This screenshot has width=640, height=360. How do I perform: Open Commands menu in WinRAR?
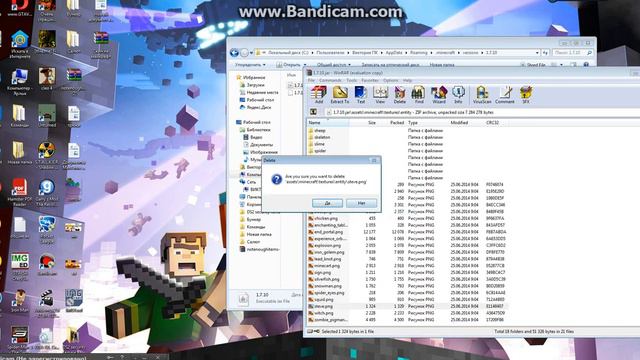[x=330, y=80]
